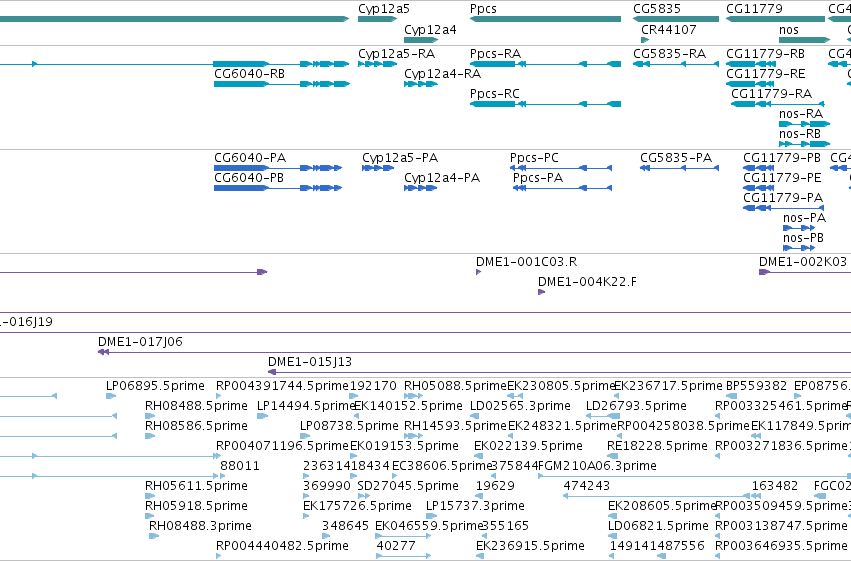This screenshot has width=851, height=561.
Task: Open the EK022139.5prime EST label
Action: click(x=528, y=446)
